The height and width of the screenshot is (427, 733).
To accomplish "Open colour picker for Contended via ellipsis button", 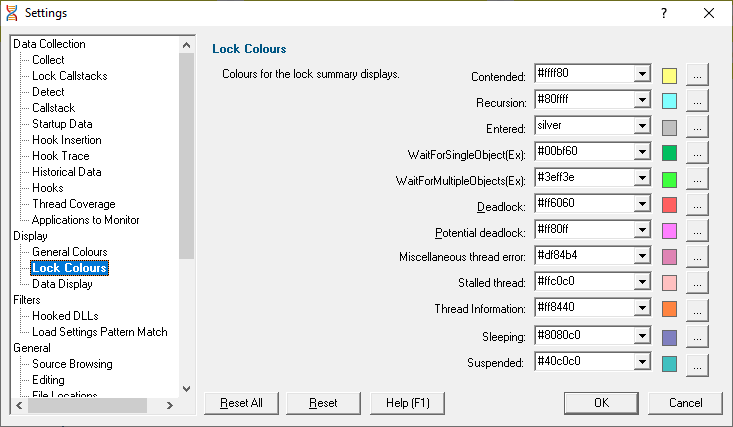I will pyautogui.click(x=697, y=75).
